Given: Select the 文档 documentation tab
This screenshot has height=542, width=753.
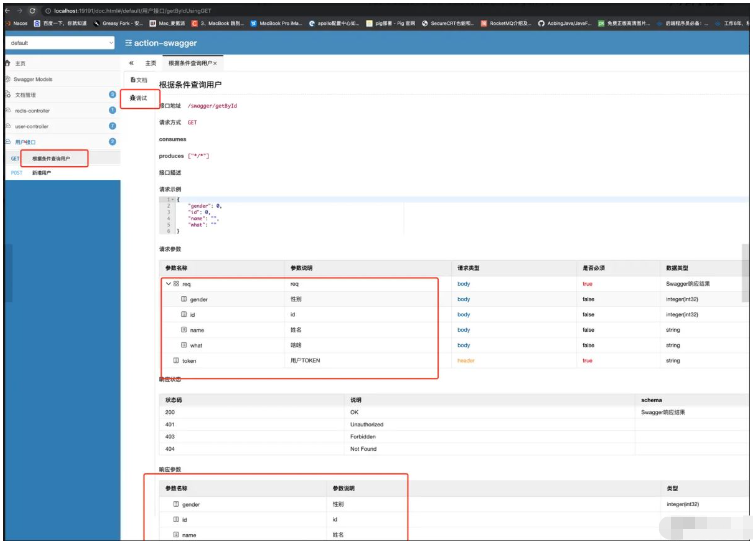Looking at the screenshot, I should pos(139,79).
